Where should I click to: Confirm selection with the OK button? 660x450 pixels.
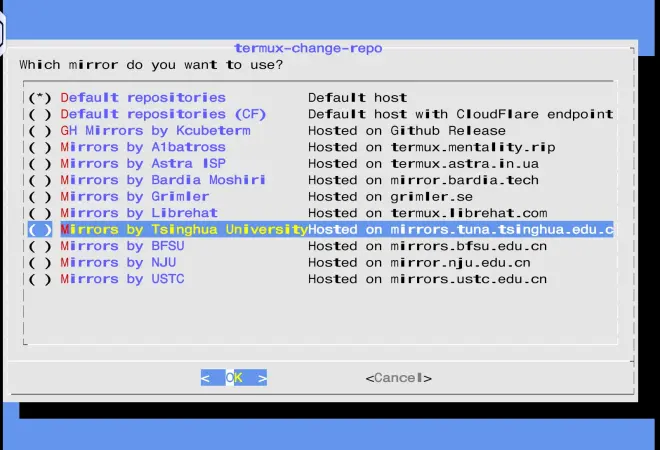[x=234, y=378]
